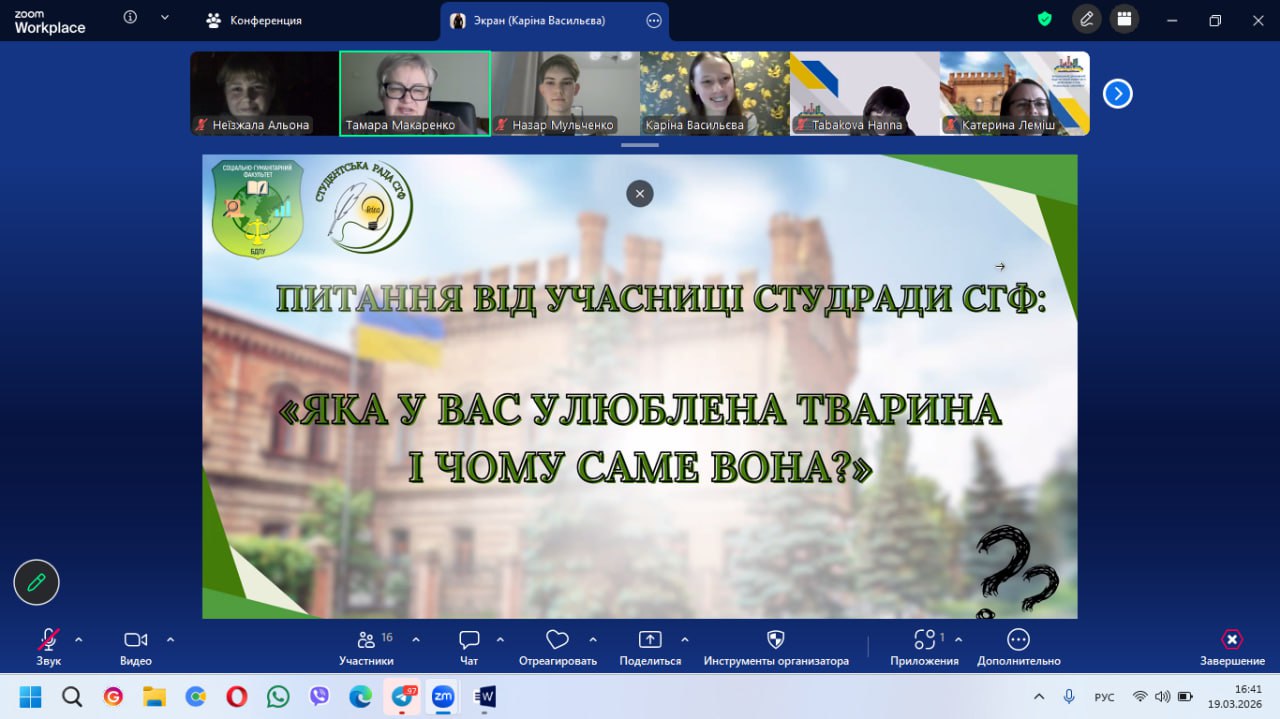Screen dimensions: 1280x719
Task: Open the Чат chat panel
Action: coord(469,640)
